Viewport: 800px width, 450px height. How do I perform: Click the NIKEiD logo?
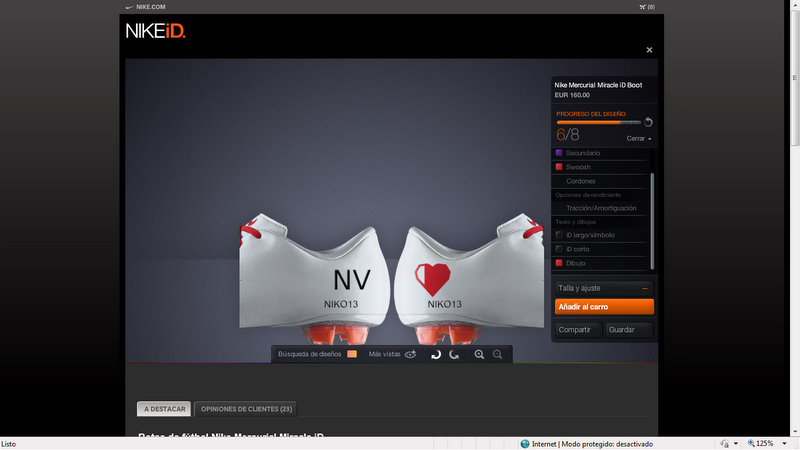(x=156, y=31)
